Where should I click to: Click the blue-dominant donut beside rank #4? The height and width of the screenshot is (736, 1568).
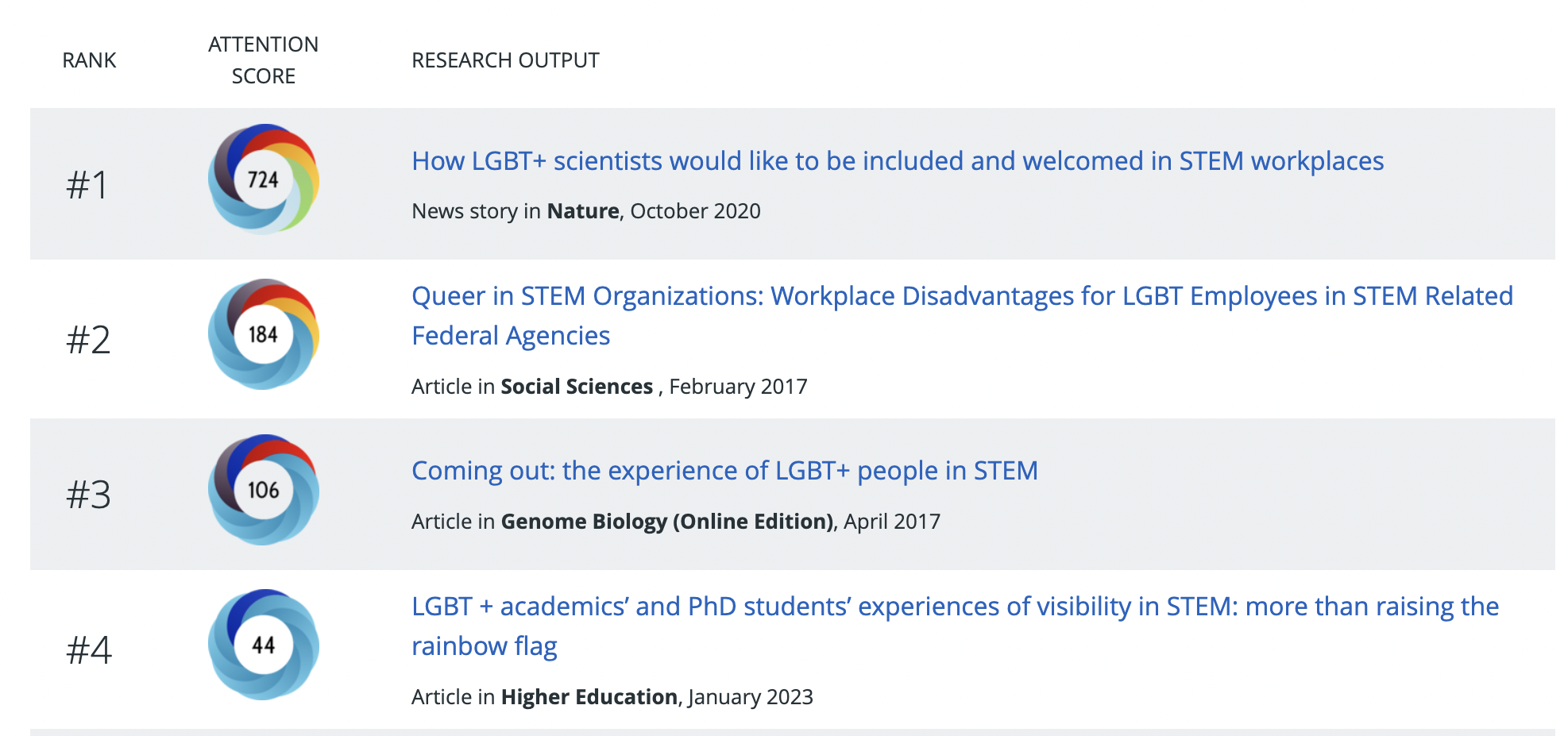tap(263, 645)
